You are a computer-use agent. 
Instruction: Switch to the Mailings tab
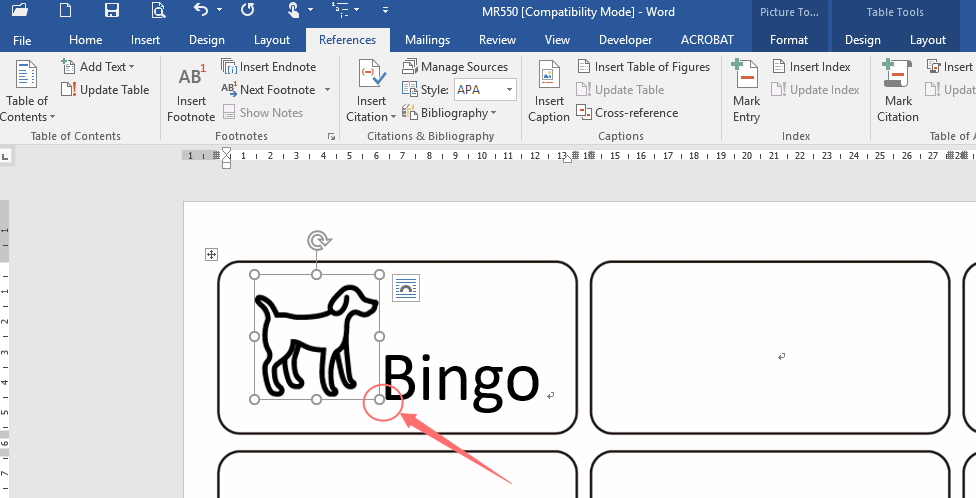[x=427, y=40]
